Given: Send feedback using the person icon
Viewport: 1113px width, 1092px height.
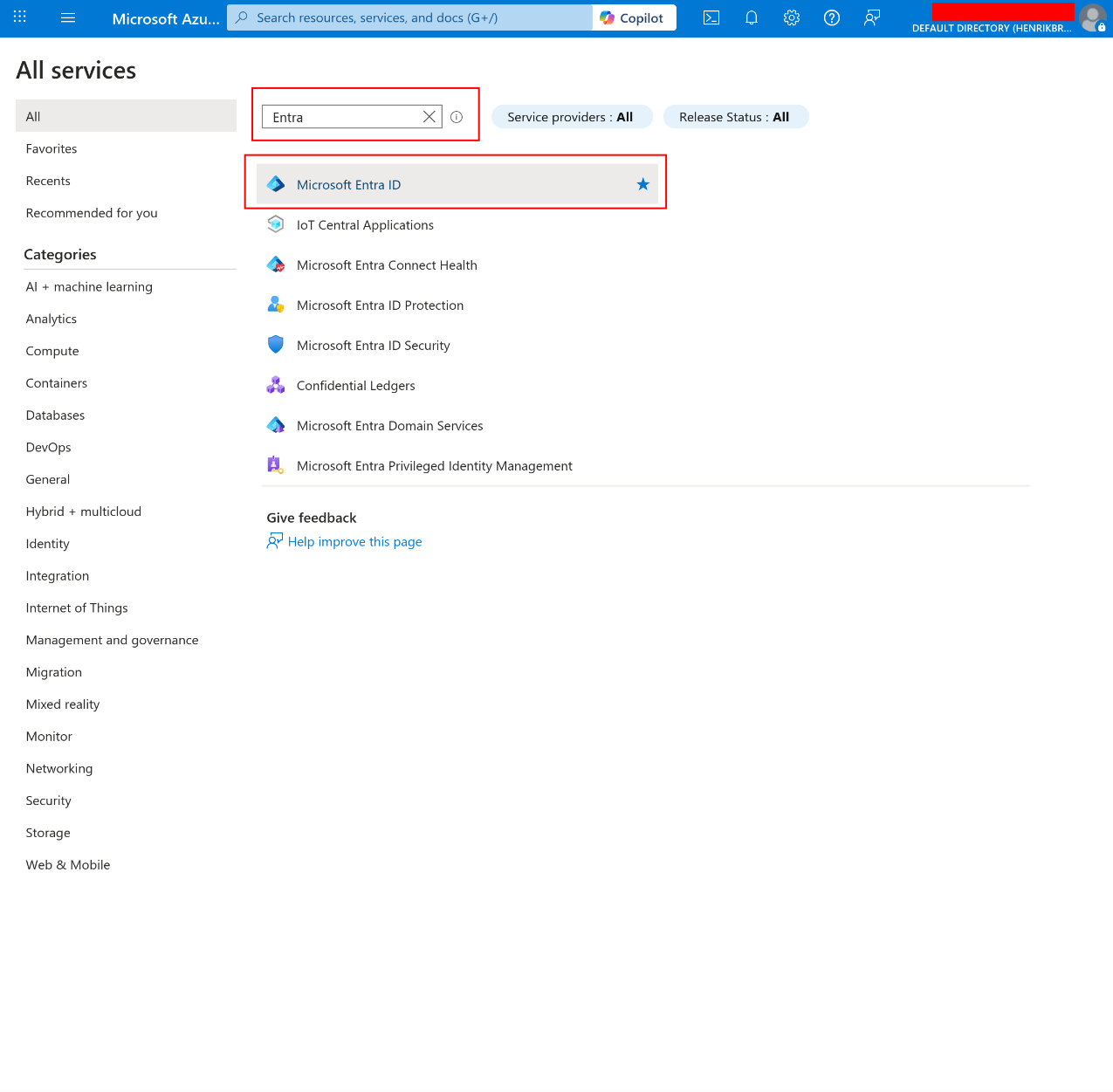Looking at the screenshot, I should [871, 17].
